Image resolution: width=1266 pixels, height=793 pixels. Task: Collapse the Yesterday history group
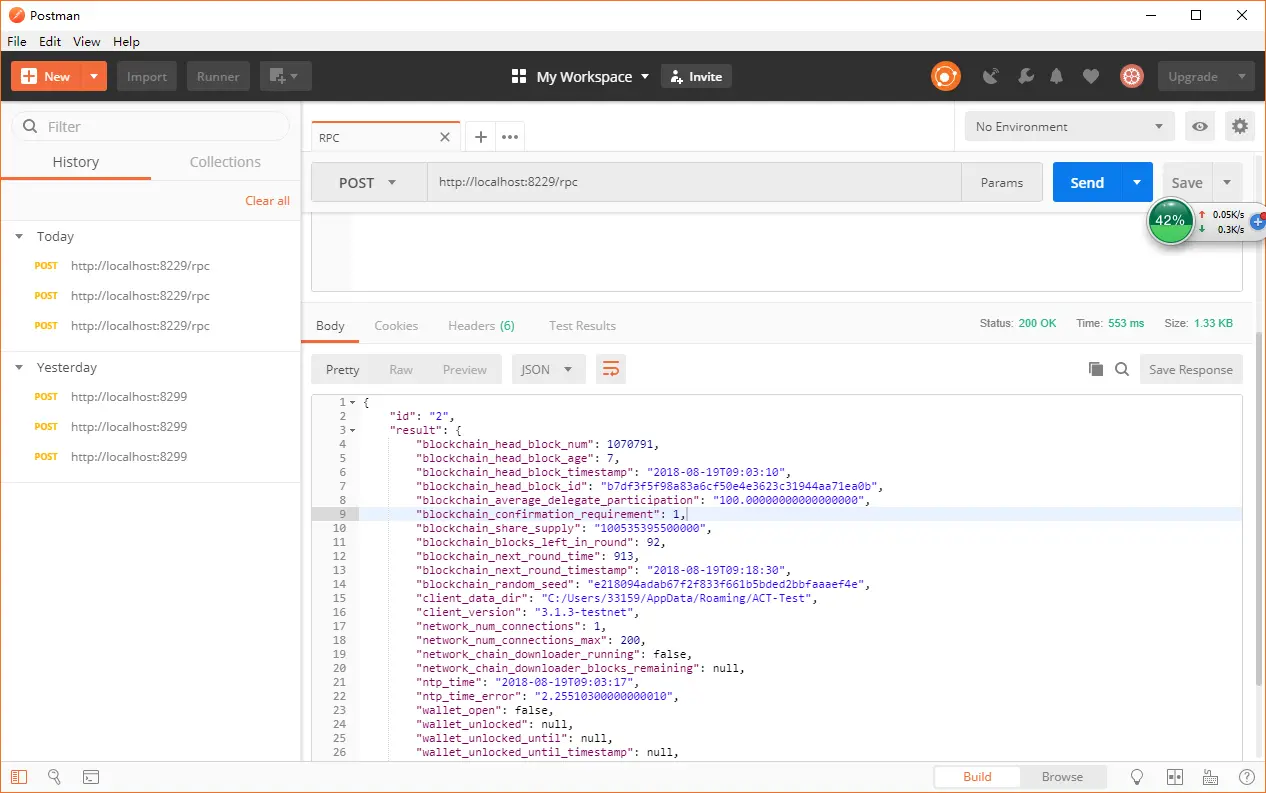[19, 367]
